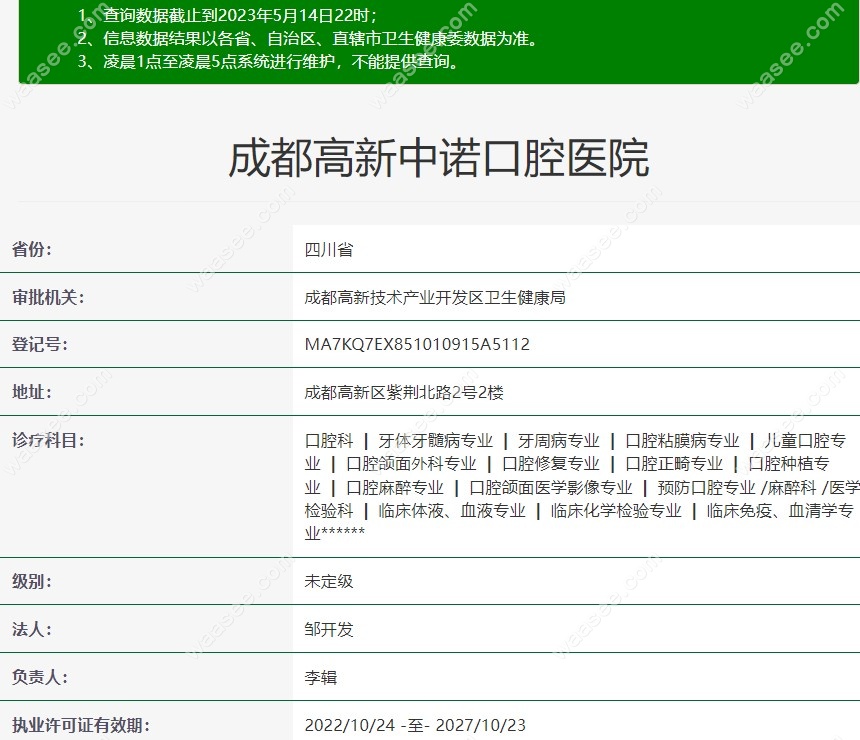Click the 省份 row label

coord(32,249)
